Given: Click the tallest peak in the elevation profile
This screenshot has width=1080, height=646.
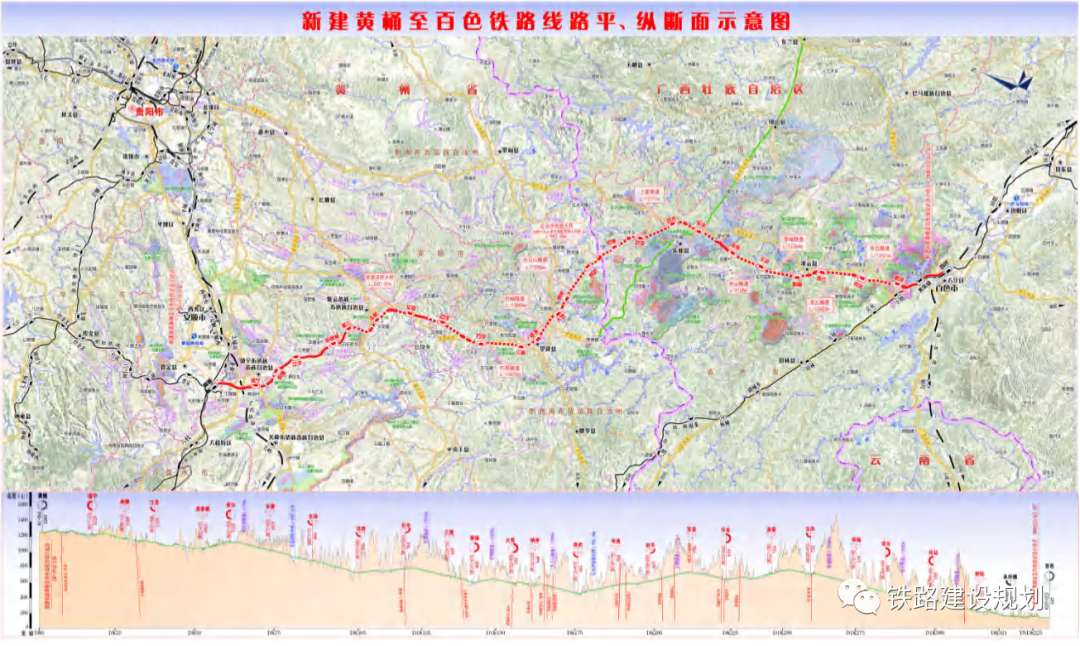Looking at the screenshot, I should click(836, 519).
